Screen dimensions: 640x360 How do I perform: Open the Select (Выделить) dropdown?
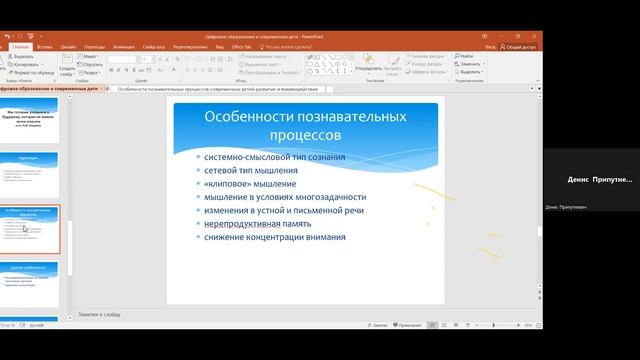[469, 72]
